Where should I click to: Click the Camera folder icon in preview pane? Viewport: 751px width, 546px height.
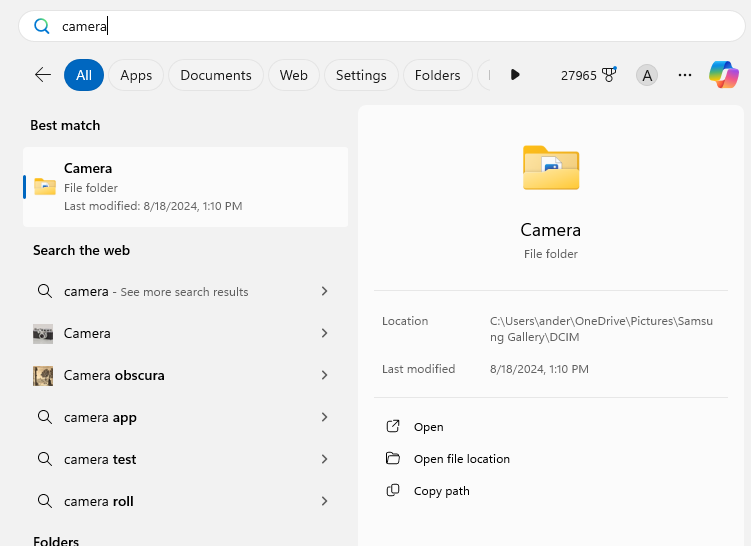[x=551, y=168]
